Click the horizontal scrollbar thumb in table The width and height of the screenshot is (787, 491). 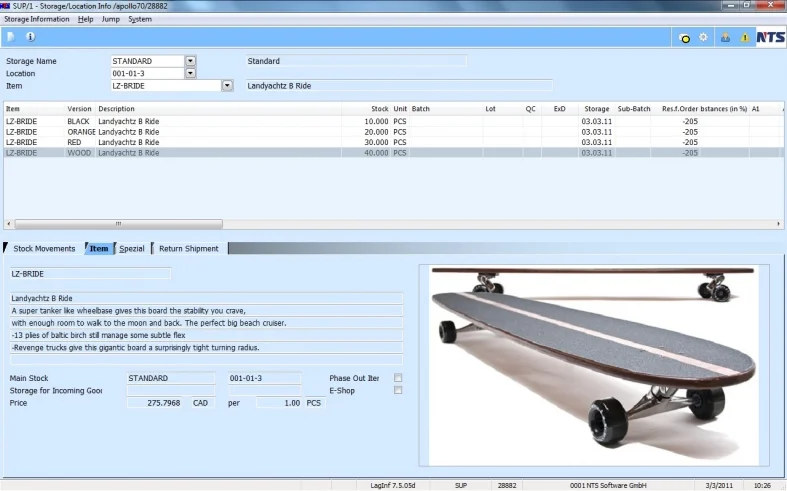coord(118,224)
